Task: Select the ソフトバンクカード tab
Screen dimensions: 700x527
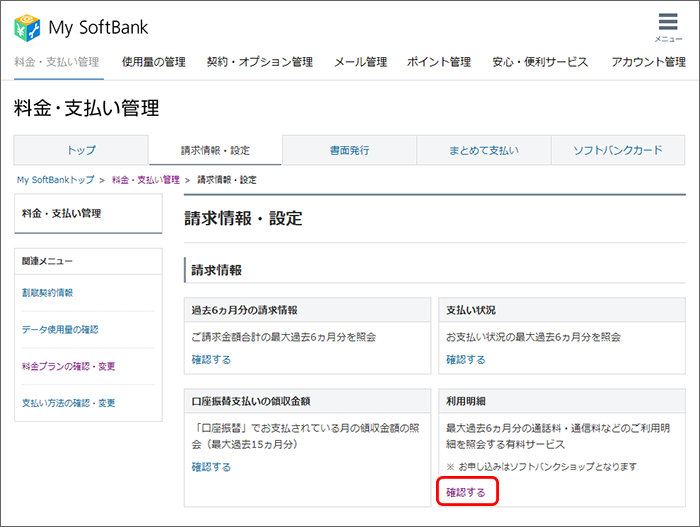Action: 617,150
